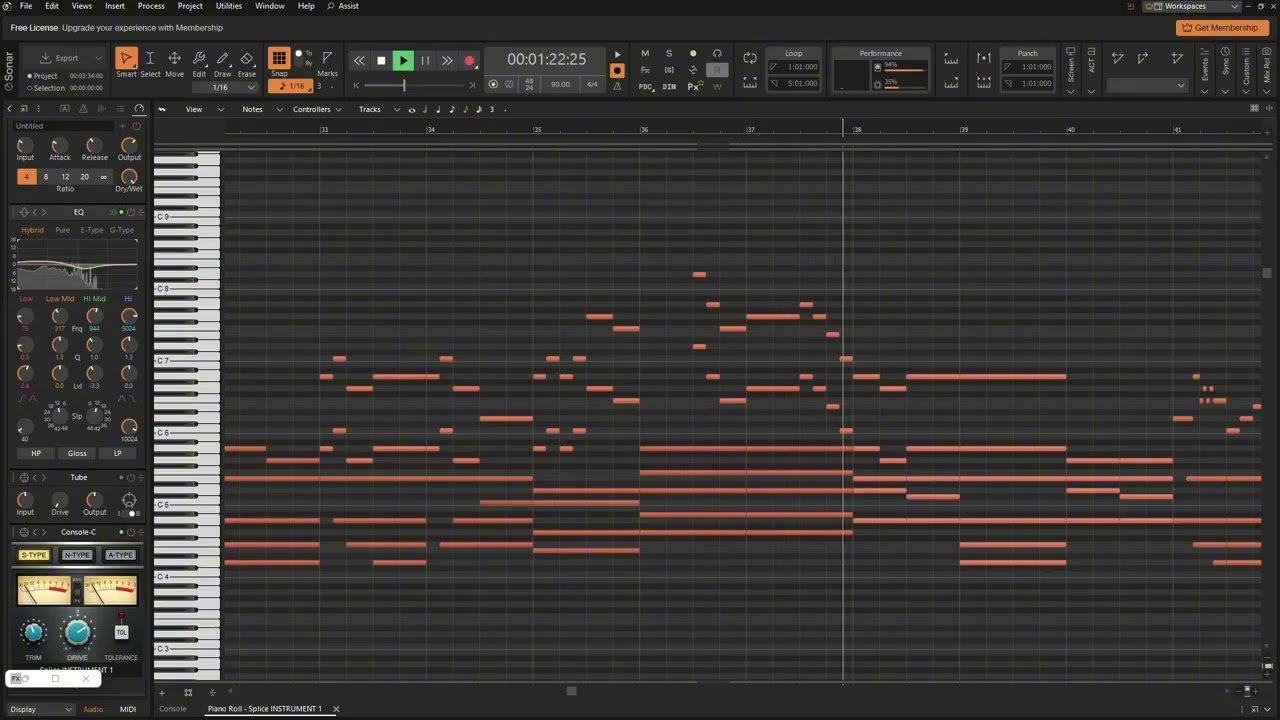Adjust the compressor Attack knob
The width and height of the screenshot is (1280, 720).
point(60,145)
